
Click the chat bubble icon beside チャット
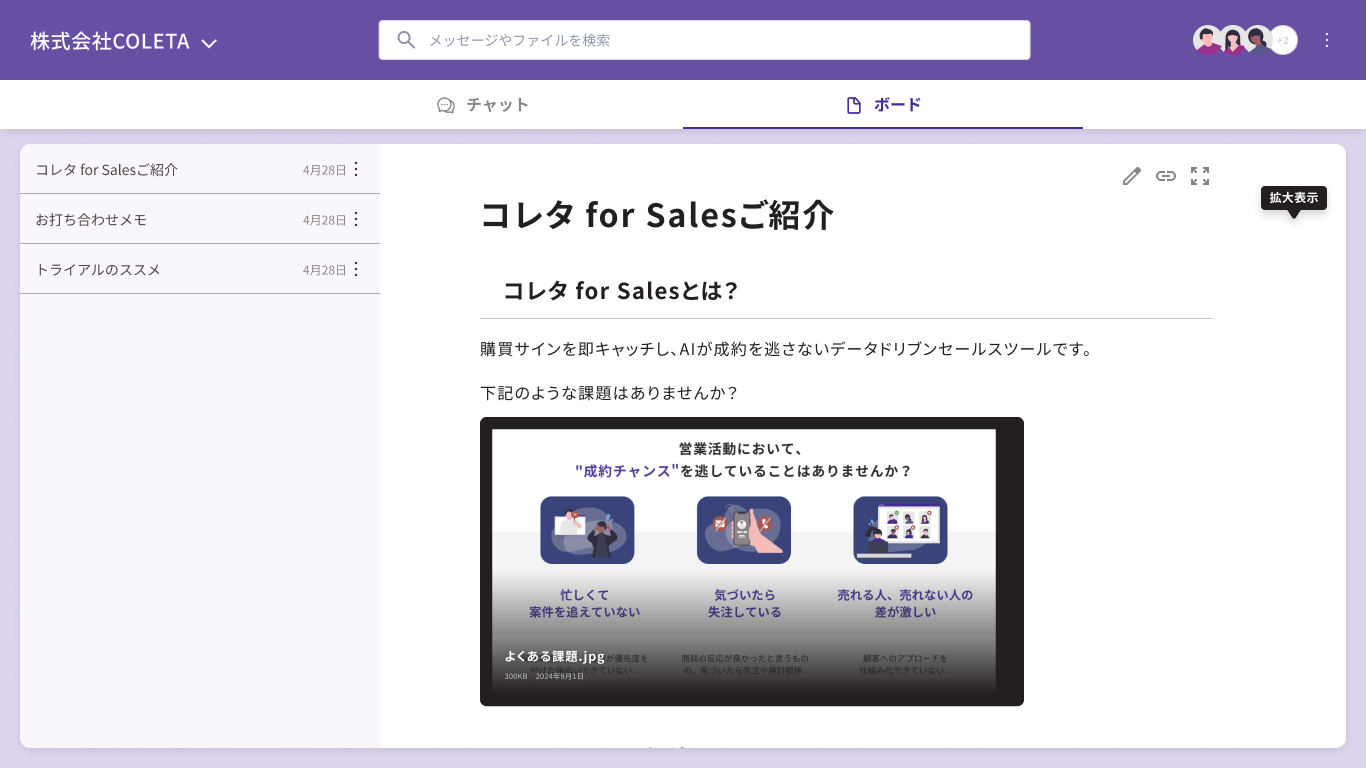tap(444, 104)
